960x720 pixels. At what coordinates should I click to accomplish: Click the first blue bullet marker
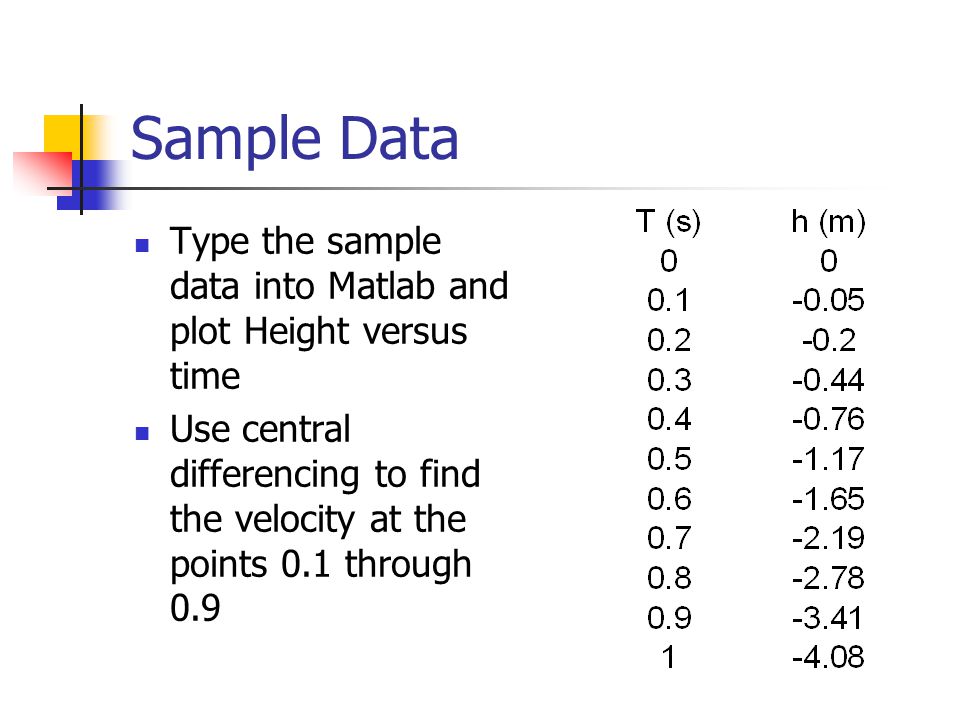(x=142, y=246)
